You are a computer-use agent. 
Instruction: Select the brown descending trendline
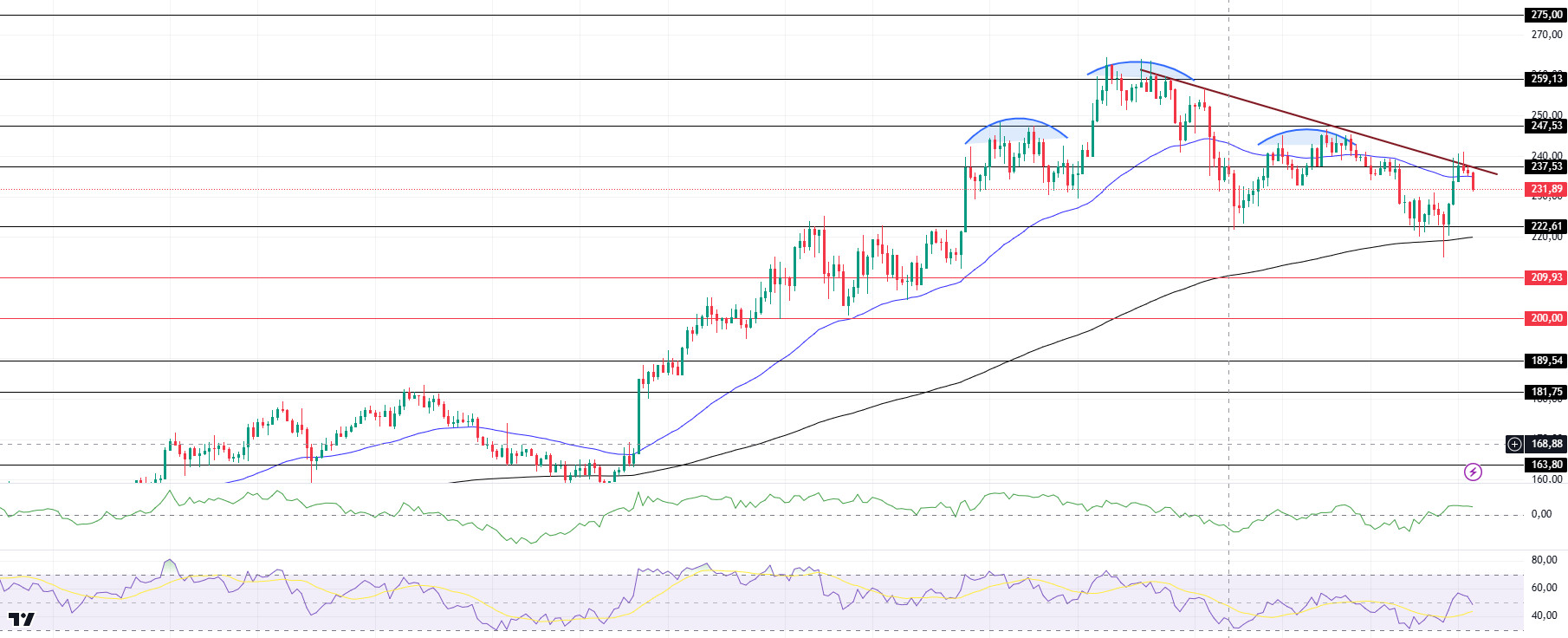(x=1319, y=122)
